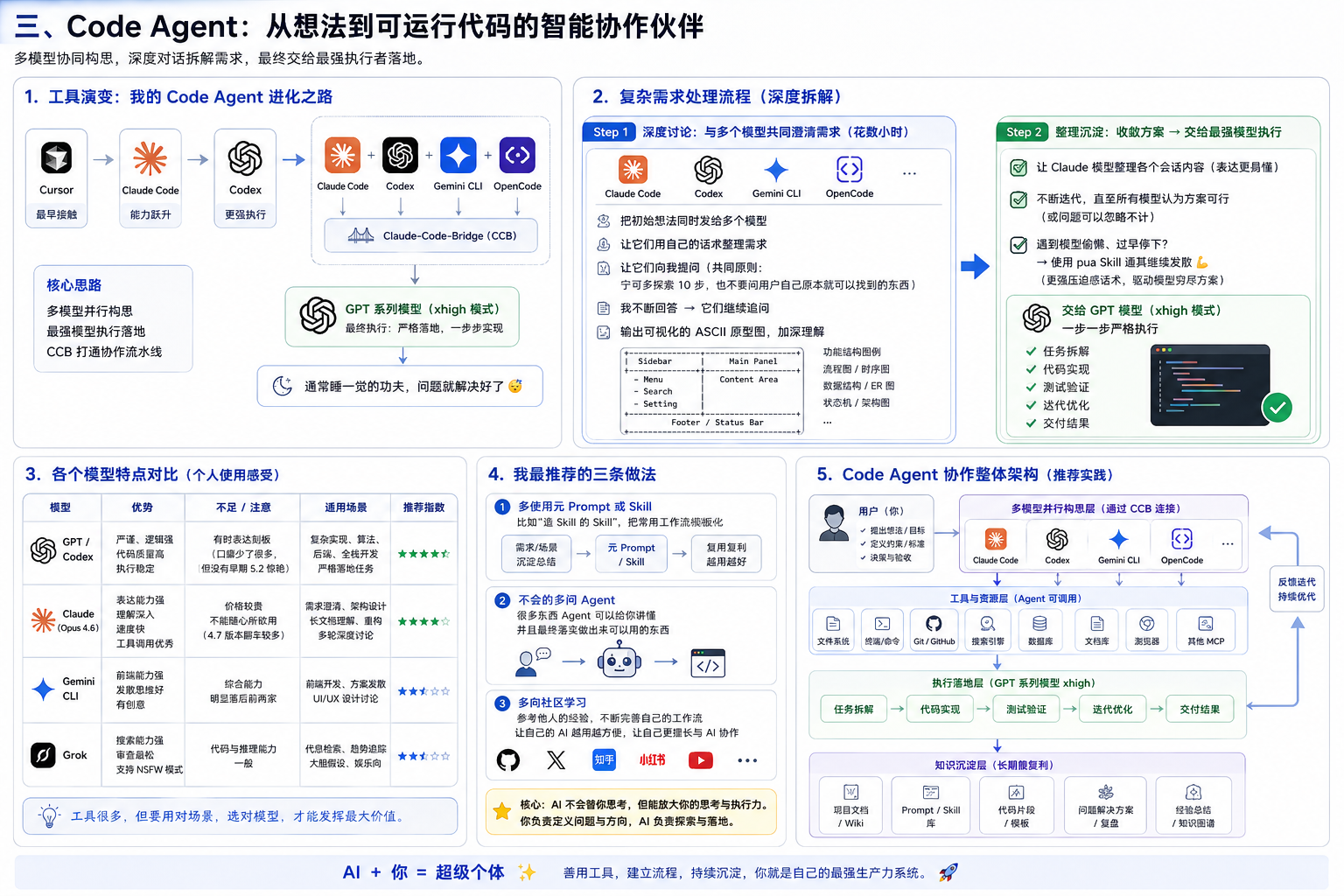Screen dimensions: 1344x896
Task: Click the 元 Prompt / Skill box
Action: 632,554
